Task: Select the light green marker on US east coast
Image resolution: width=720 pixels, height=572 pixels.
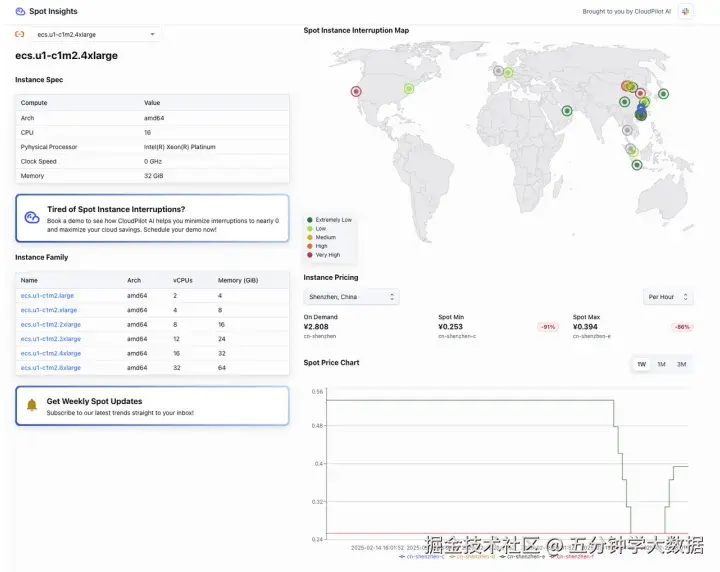Action: pos(409,89)
